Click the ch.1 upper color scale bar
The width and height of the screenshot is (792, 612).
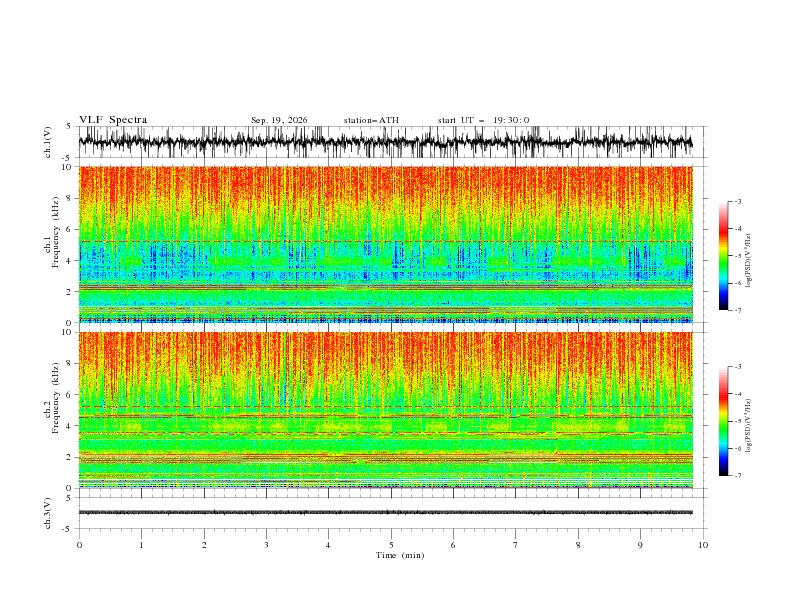723,256
